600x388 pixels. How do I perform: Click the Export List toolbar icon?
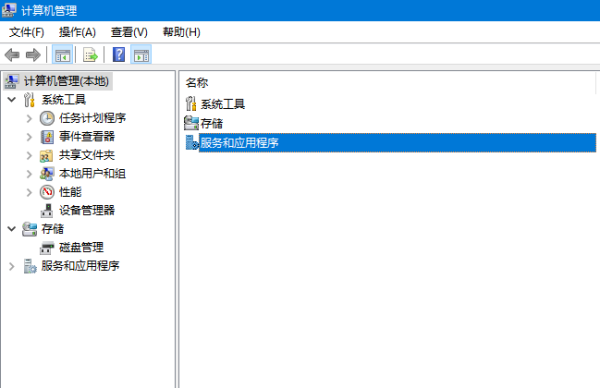[x=90, y=55]
